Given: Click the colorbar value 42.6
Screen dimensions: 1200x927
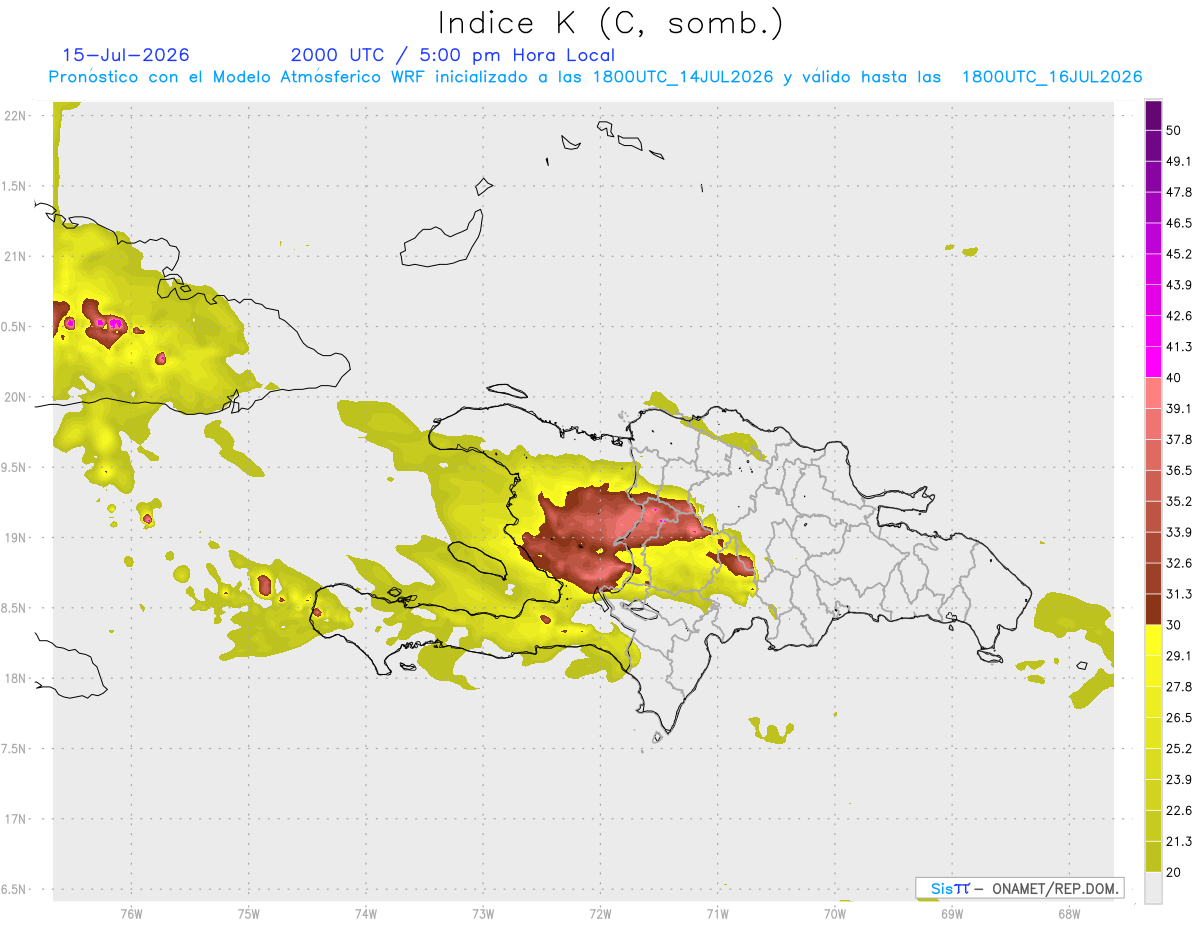Looking at the screenshot, I should click(x=1178, y=316).
